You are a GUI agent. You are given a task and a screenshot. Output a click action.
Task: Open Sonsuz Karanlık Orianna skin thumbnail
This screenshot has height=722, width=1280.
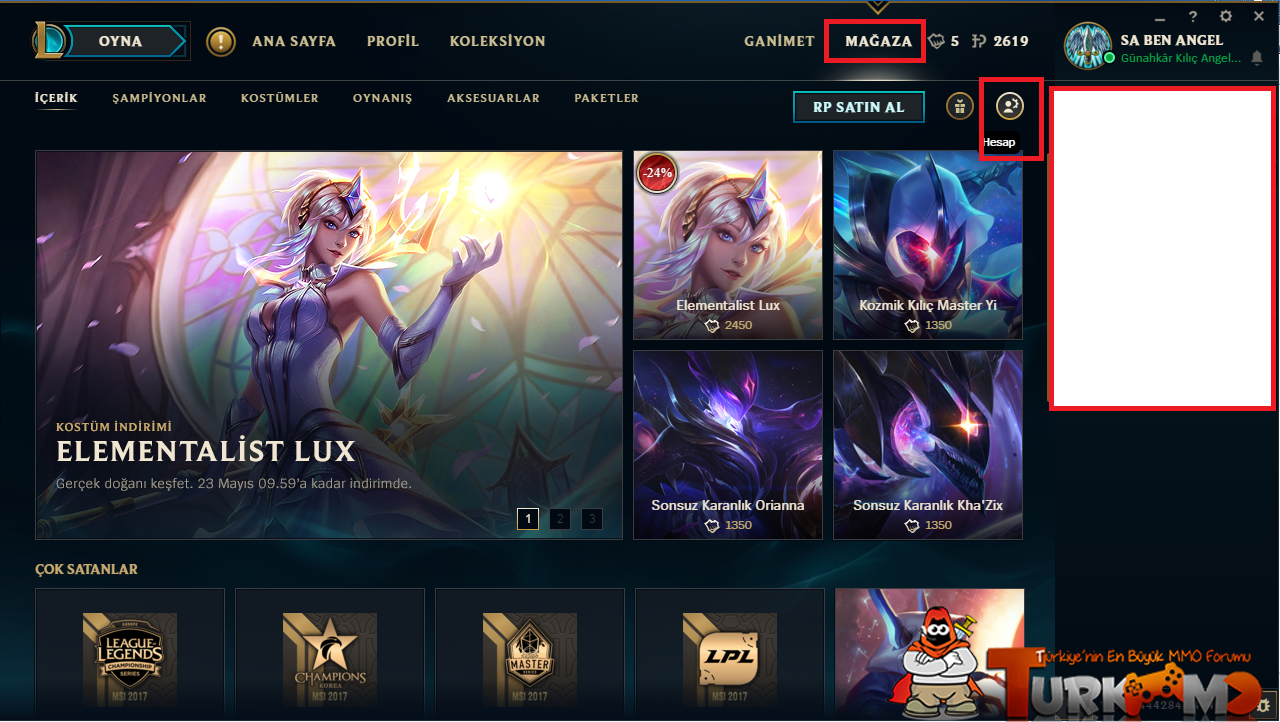pos(728,445)
